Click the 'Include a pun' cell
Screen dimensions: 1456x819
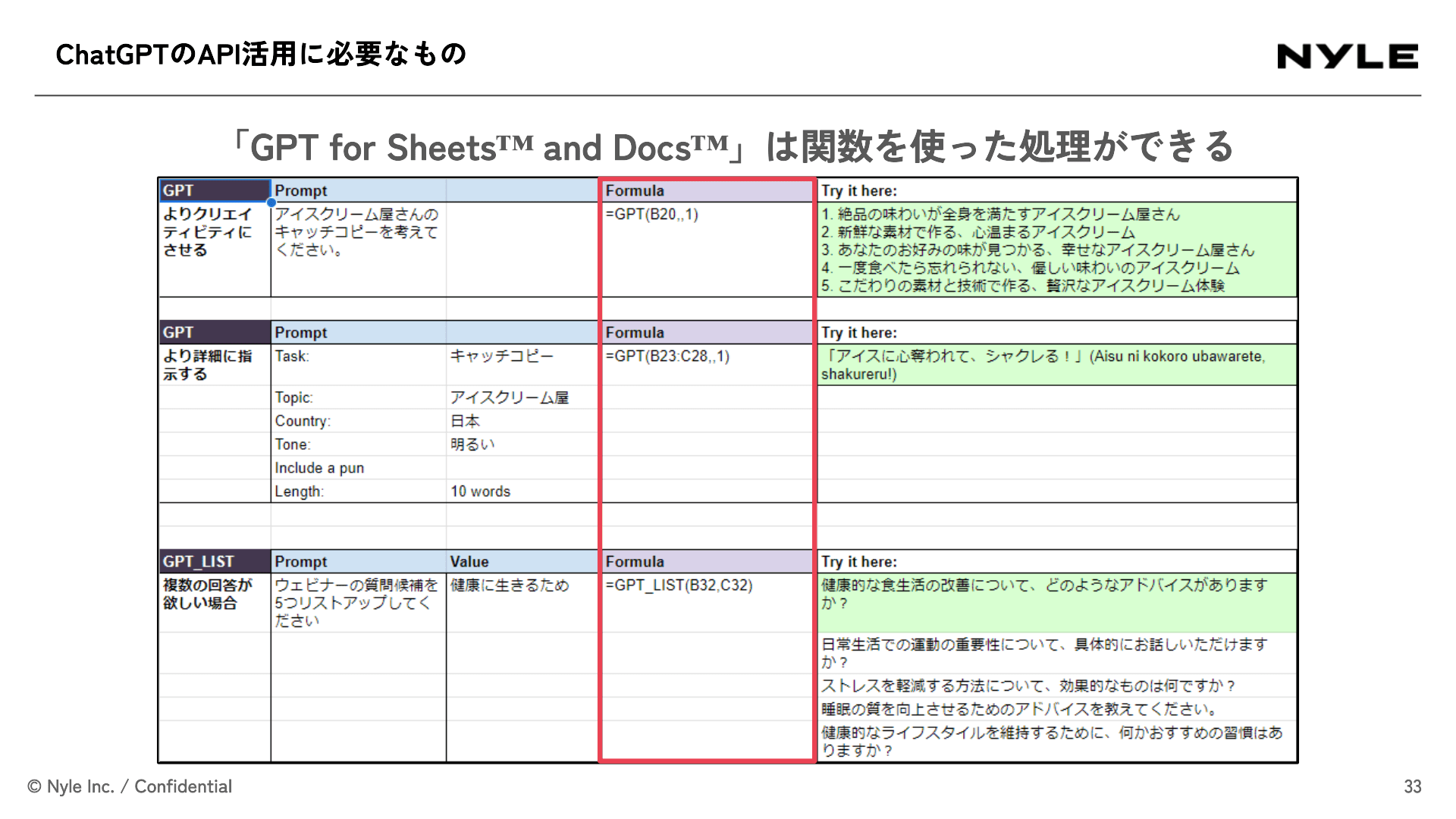point(359,468)
